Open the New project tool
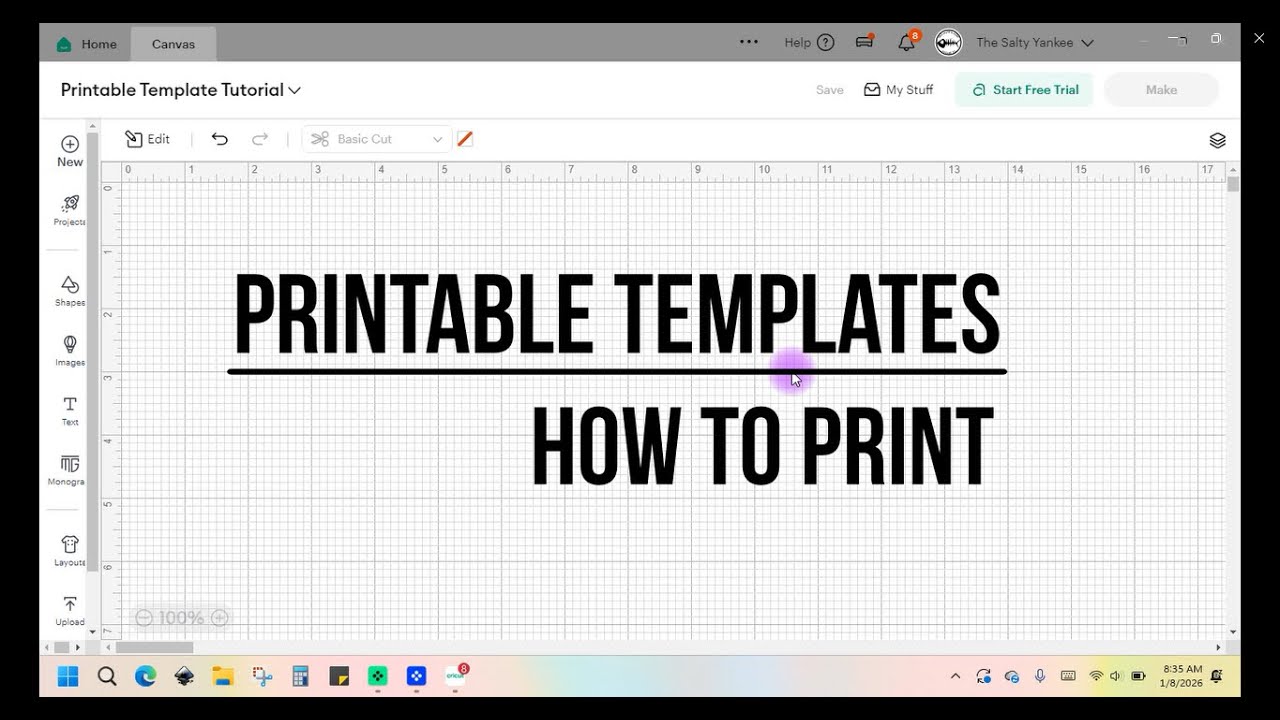Screen dimensions: 1280x720 (70, 151)
